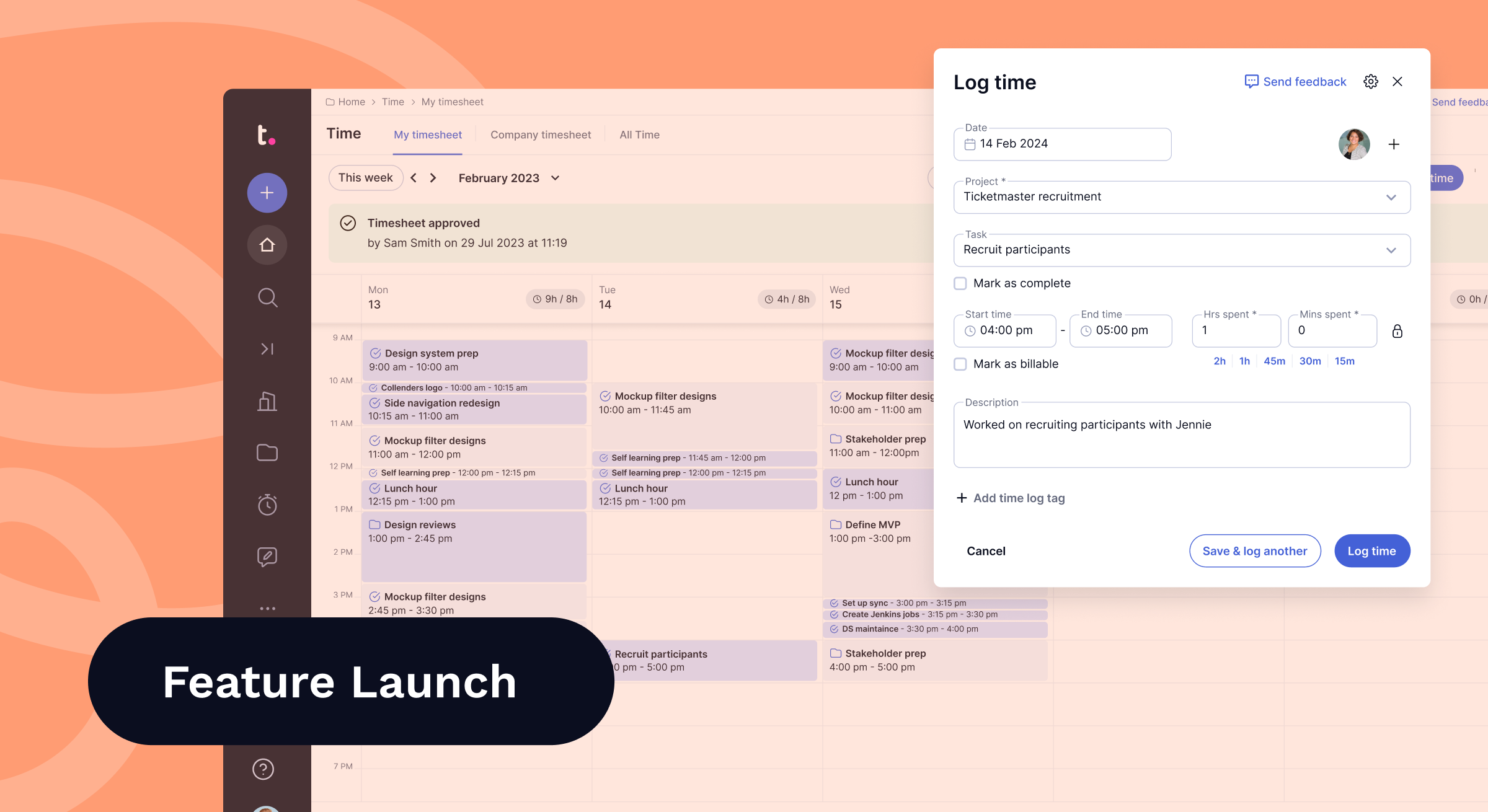Image resolution: width=1488 pixels, height=812 pixels.
Task: Click the lock icon beside Mins spent
Action: pyautogui.click(x=1397, y=331)
